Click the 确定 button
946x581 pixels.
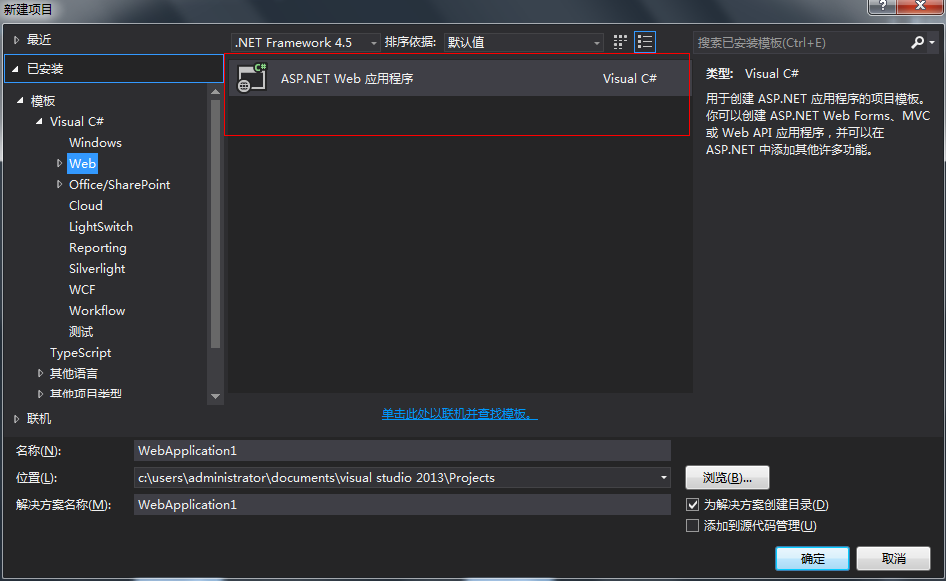pos(812,559)
